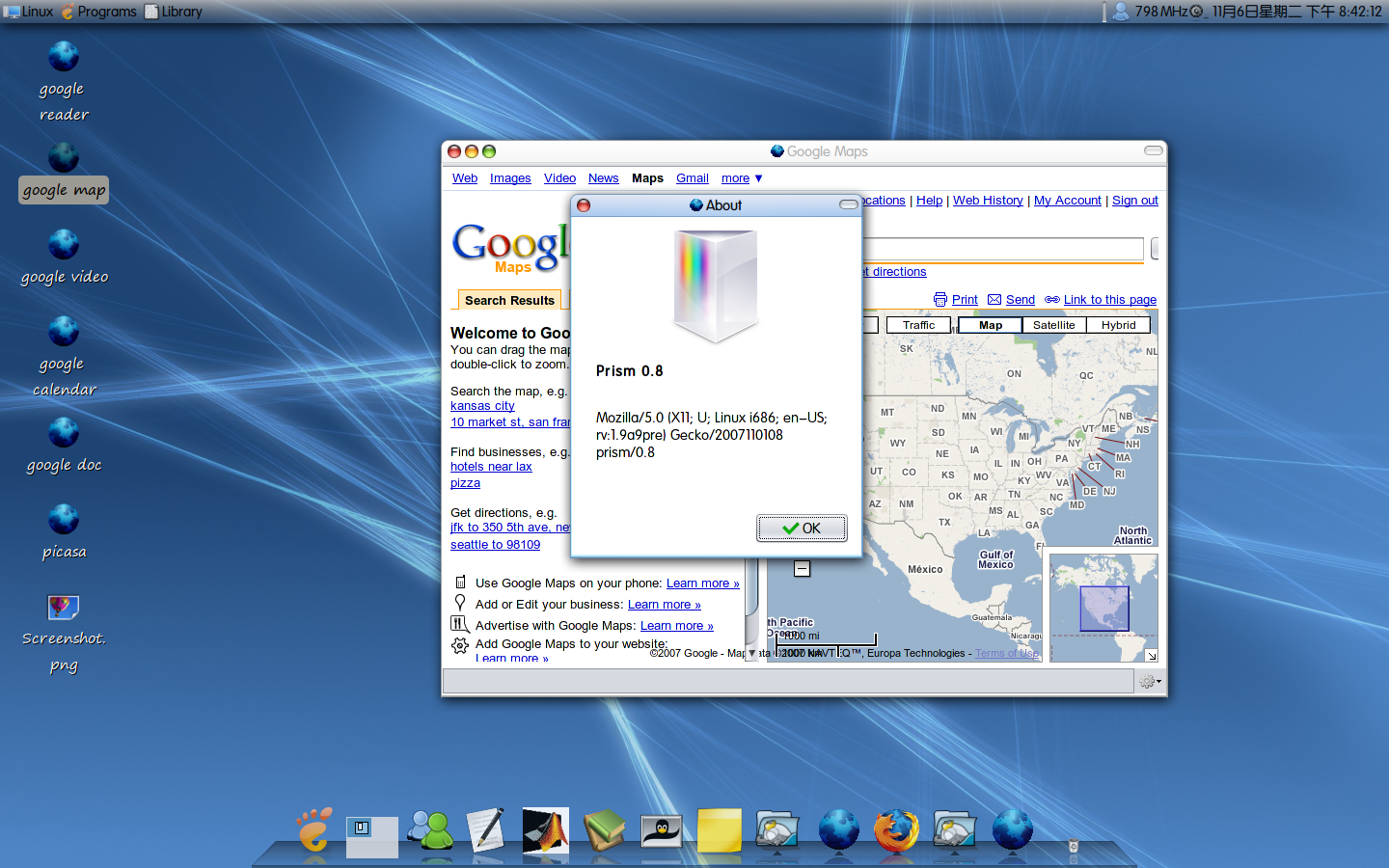Open the trash can in dock
The width and height of the screenshot is (1389, 868).
1073,847
